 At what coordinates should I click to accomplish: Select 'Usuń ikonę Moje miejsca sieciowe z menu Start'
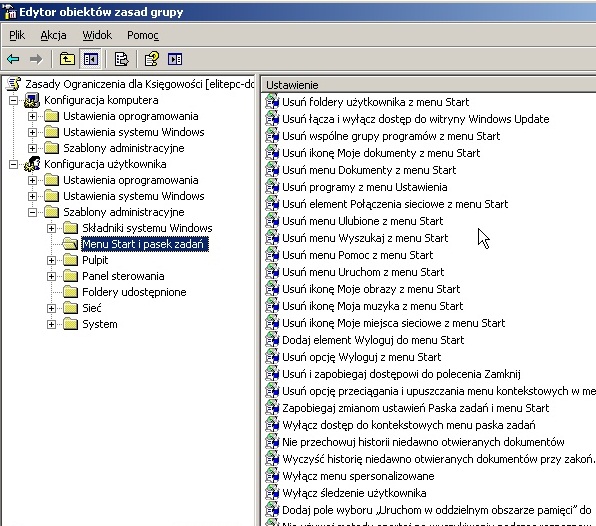(x=393, y=323)
